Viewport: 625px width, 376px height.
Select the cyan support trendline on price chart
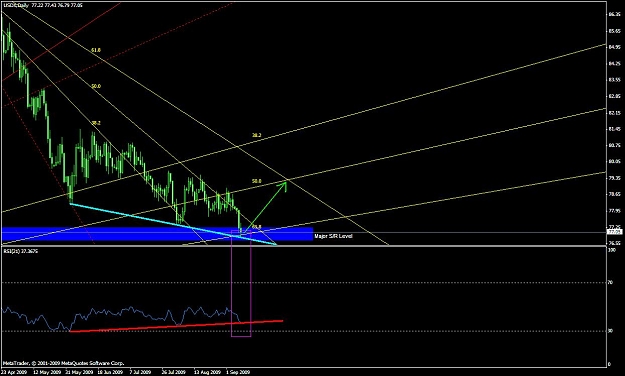(173, 224)
